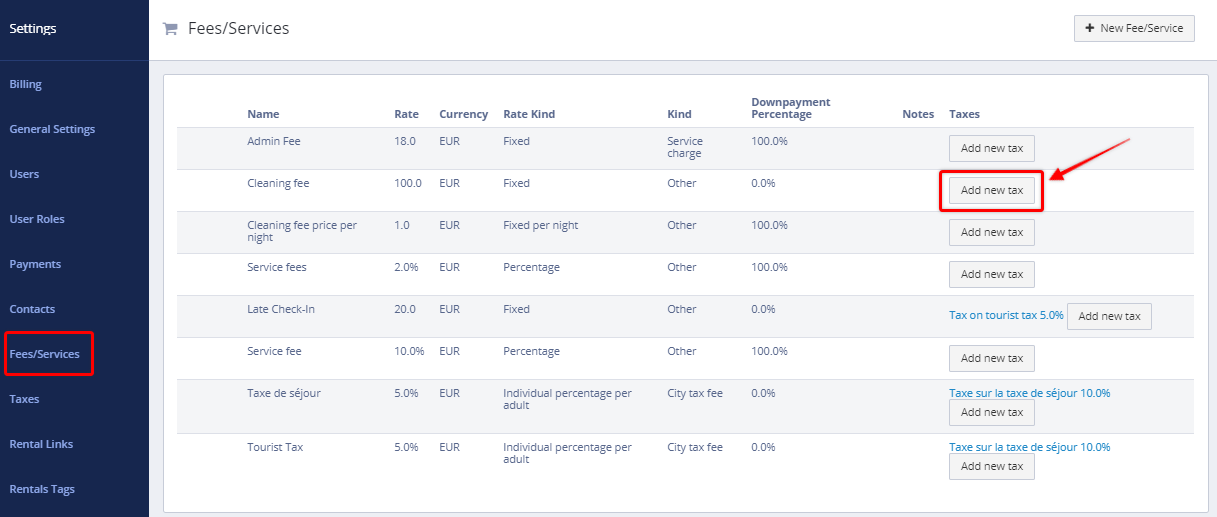This screenshot has width=1217, height=517.
Task: Open the Billing settings section
Action: tap(26, 85)
